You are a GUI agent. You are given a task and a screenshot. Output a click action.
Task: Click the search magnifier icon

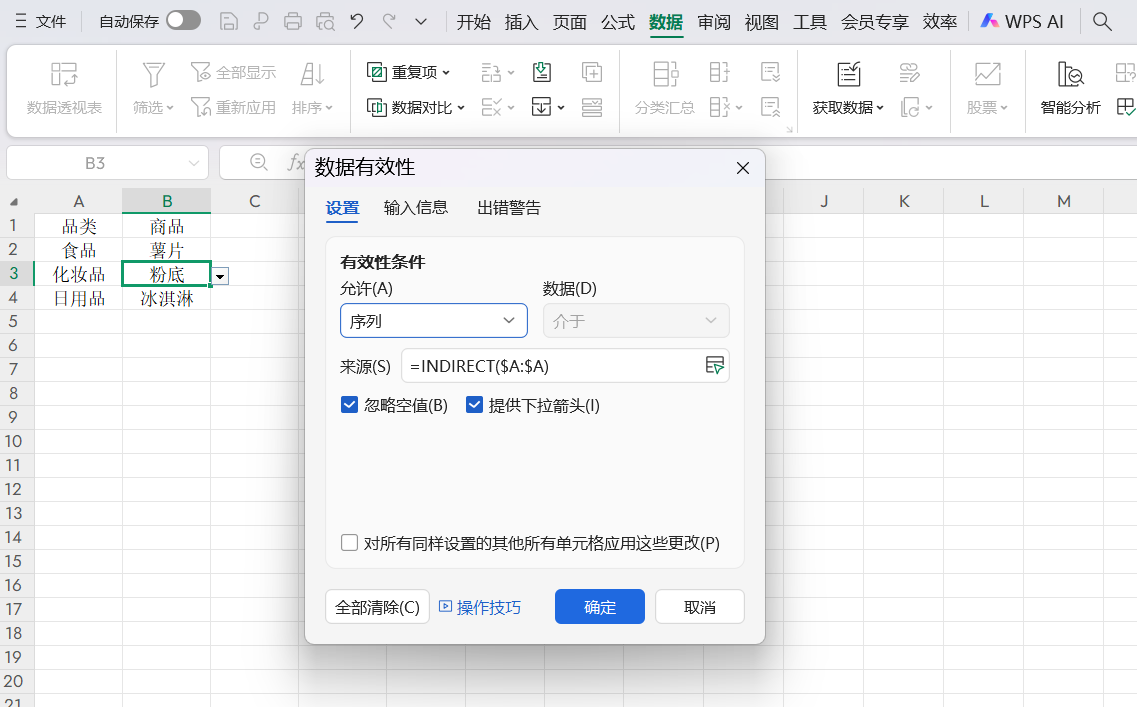(x=1102, y=21)
